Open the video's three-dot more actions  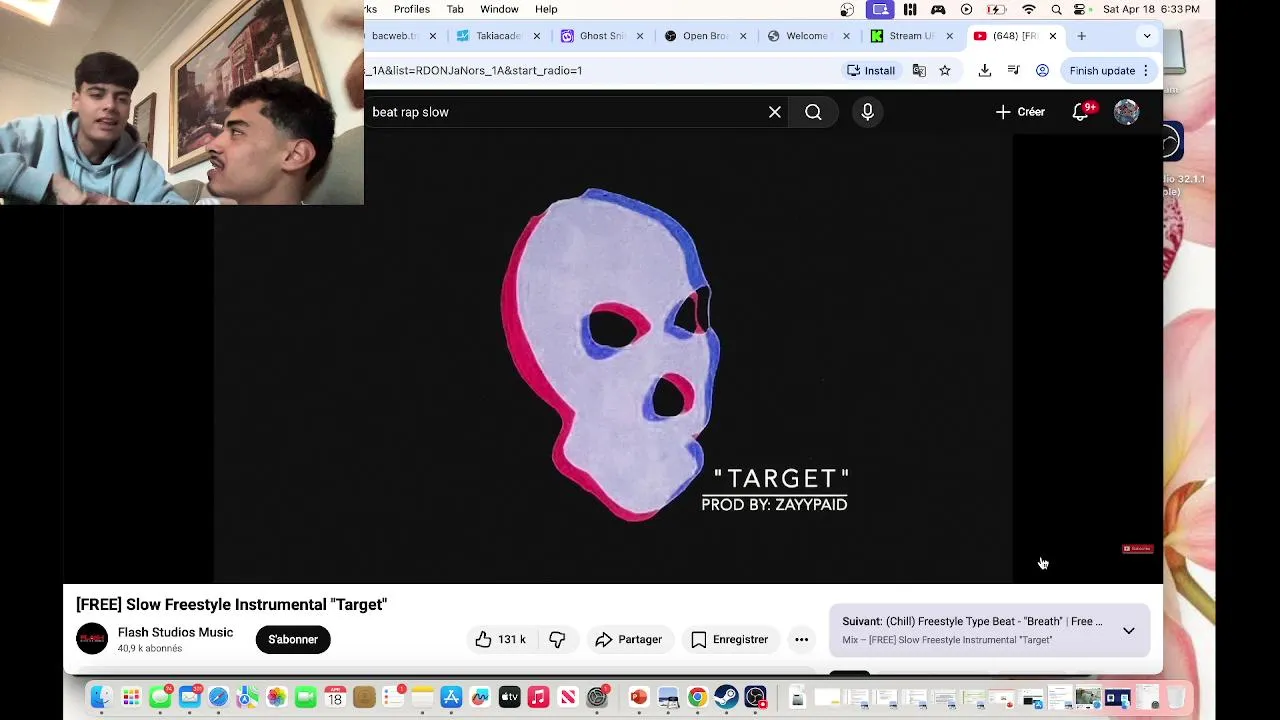click(x=801, y=639)
